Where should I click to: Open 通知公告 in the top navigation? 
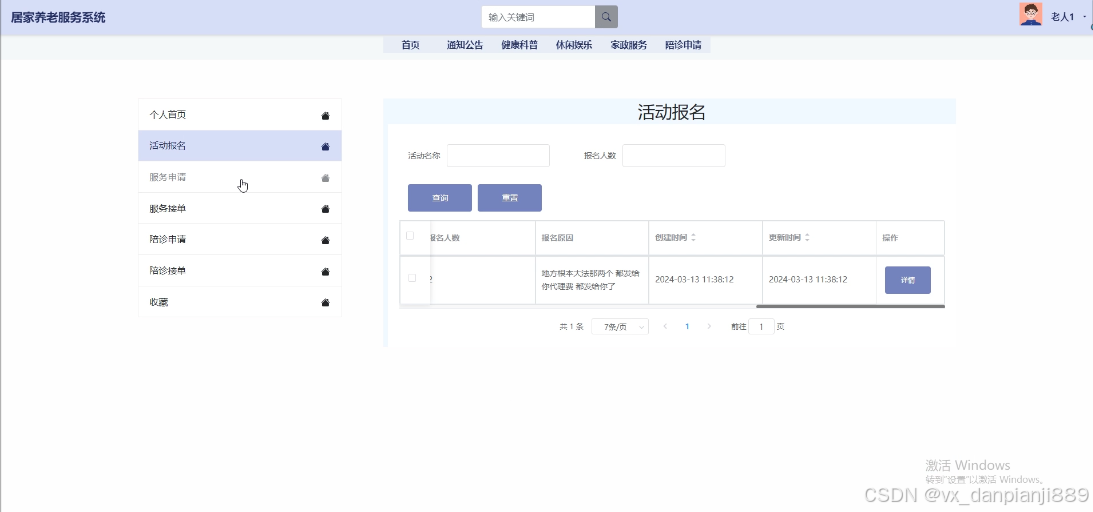pos(465,45)
